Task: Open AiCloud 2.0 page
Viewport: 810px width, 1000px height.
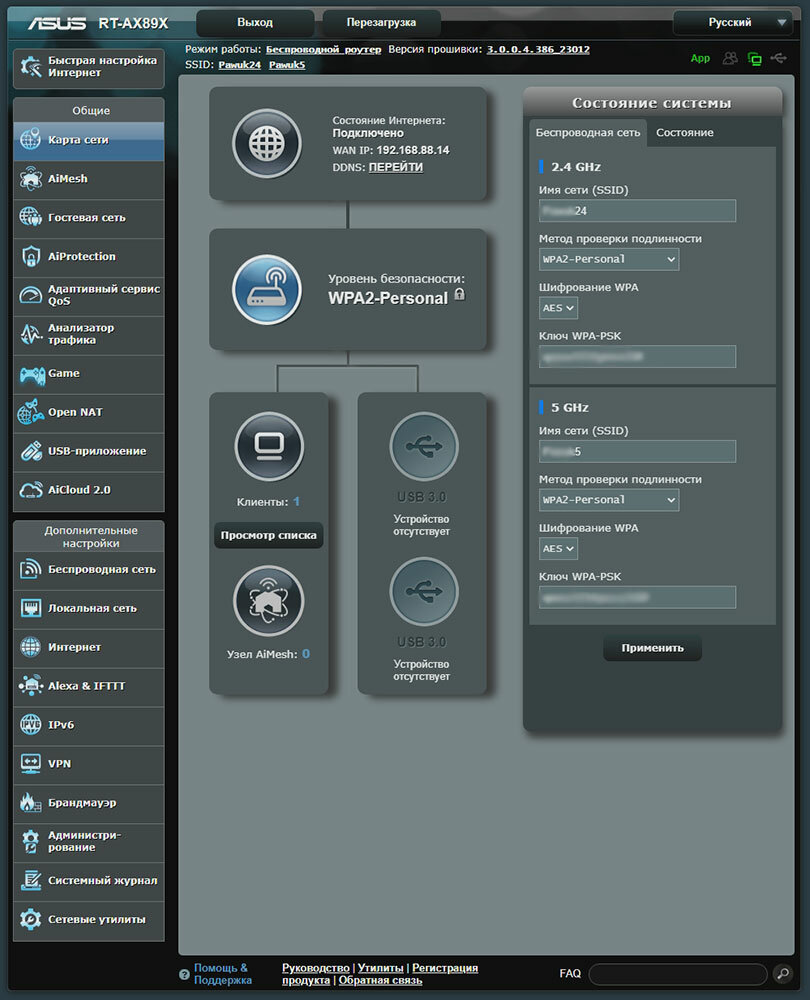Action: [x=89, y=490]
